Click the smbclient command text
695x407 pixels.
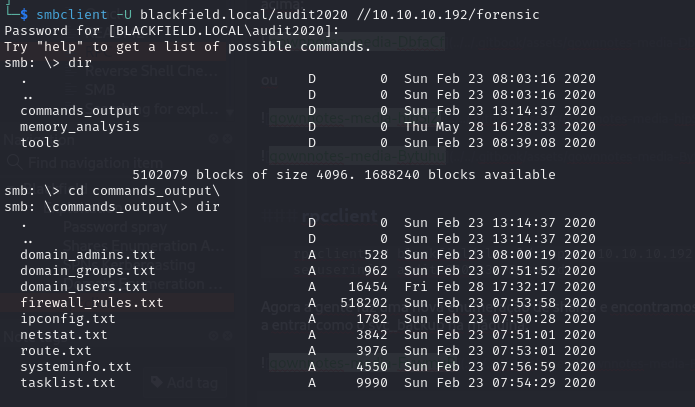point(71,15)
